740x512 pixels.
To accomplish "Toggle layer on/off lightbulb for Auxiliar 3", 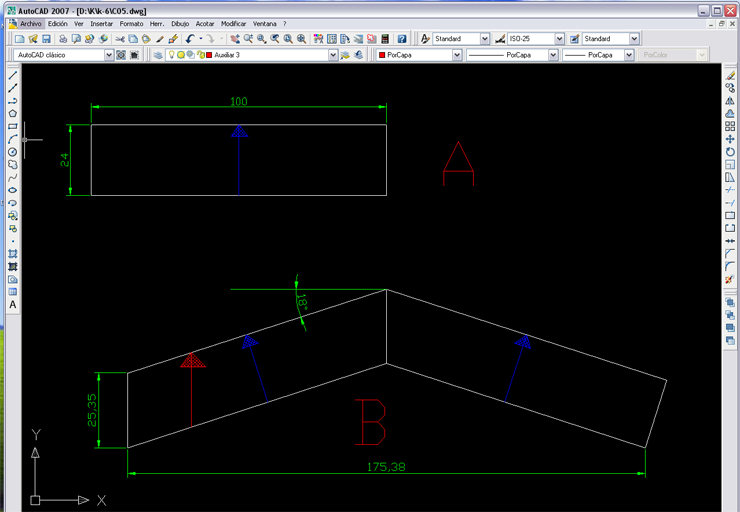I will (171, 55).
